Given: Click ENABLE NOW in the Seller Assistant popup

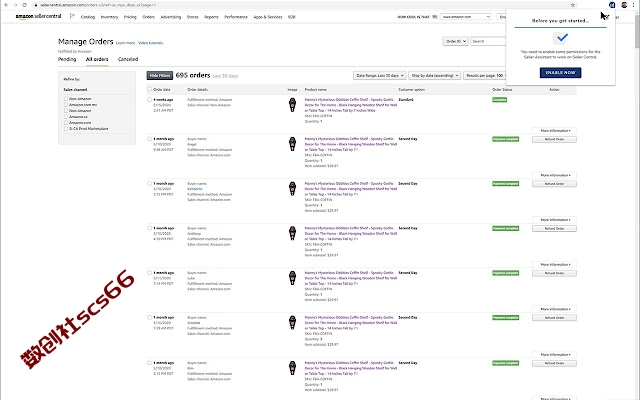Looking at the screenshot, I should pyautogui.click(x=560, y=73).
